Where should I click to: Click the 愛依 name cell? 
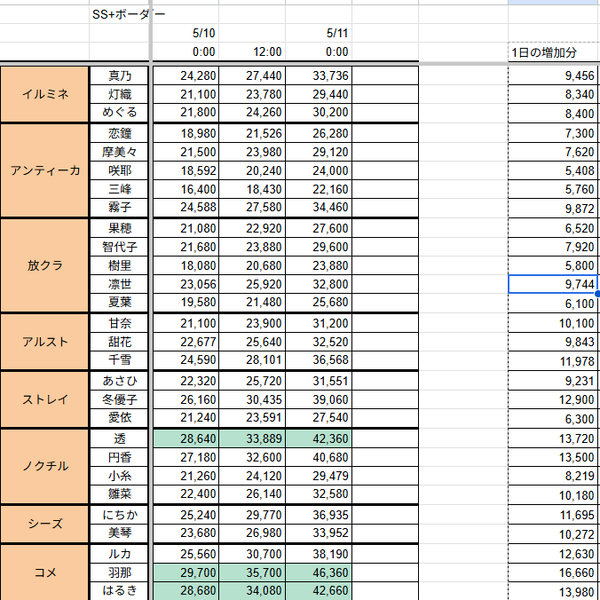(x=119, y=417)
